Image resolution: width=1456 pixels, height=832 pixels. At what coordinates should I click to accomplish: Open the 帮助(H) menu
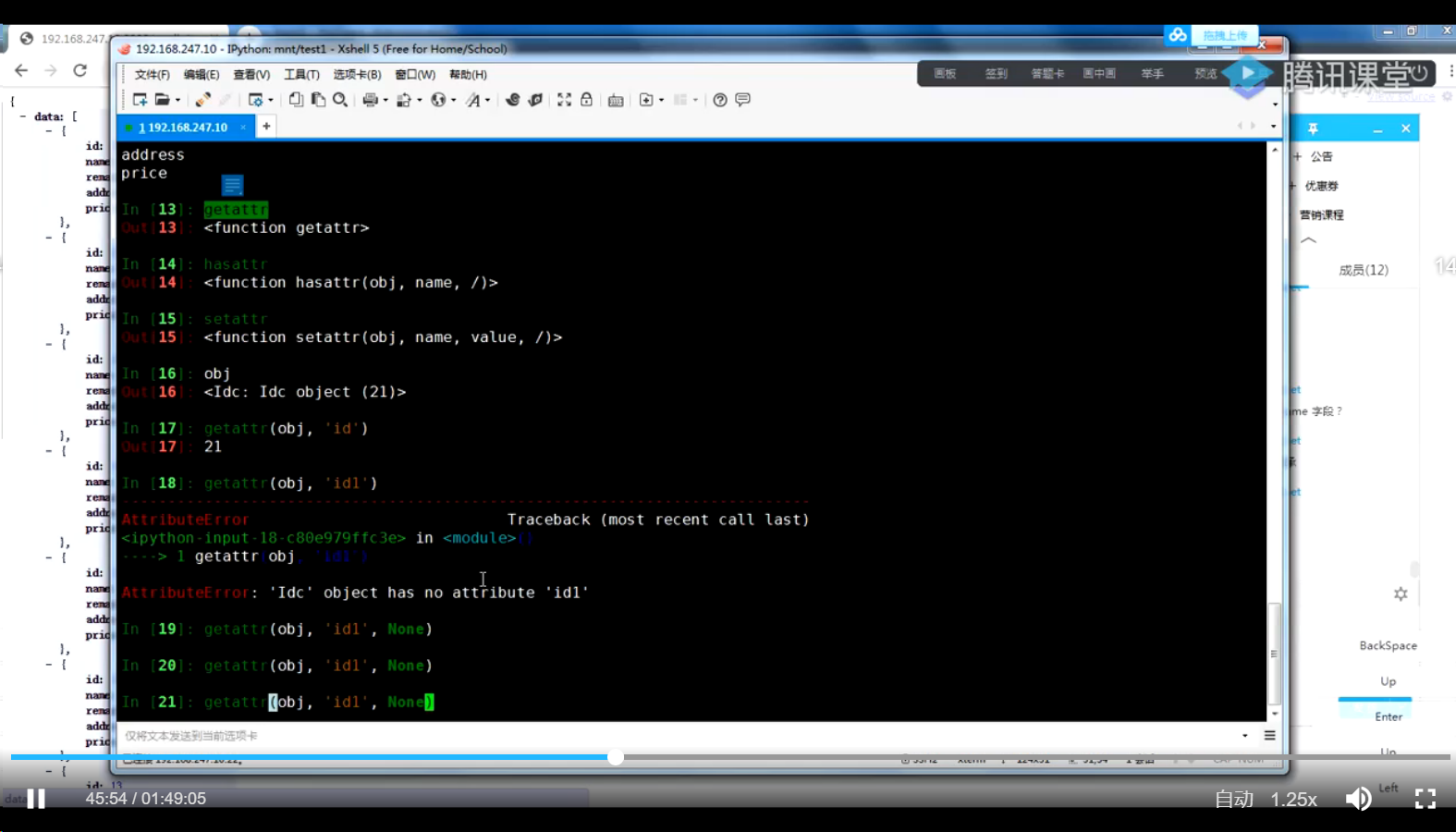(468, 75)
